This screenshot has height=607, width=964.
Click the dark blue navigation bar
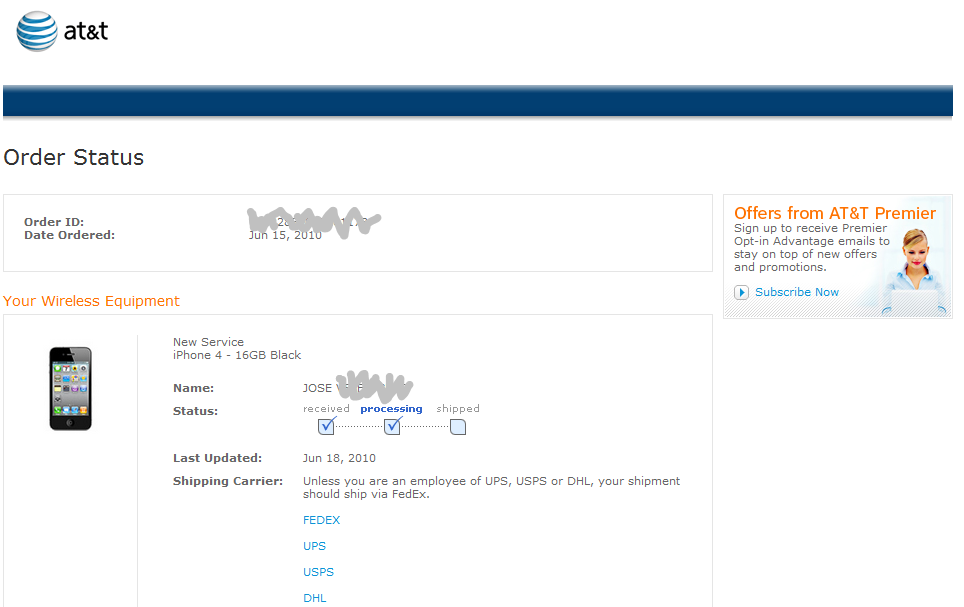click(478, 101)
